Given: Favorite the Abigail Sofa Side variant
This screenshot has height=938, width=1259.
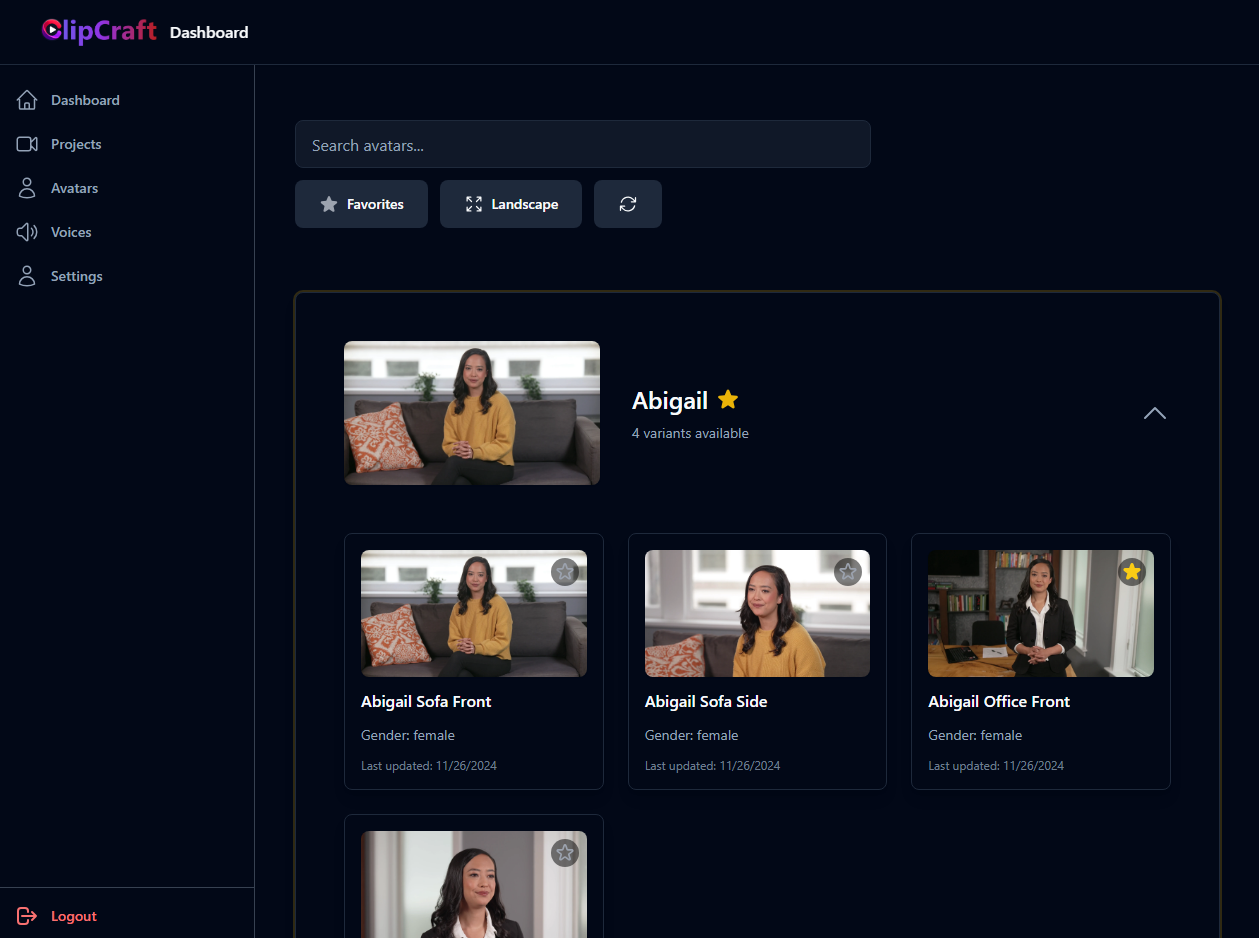Looking at the screenshot, I should pyautogui.click(x=848, y=572).
